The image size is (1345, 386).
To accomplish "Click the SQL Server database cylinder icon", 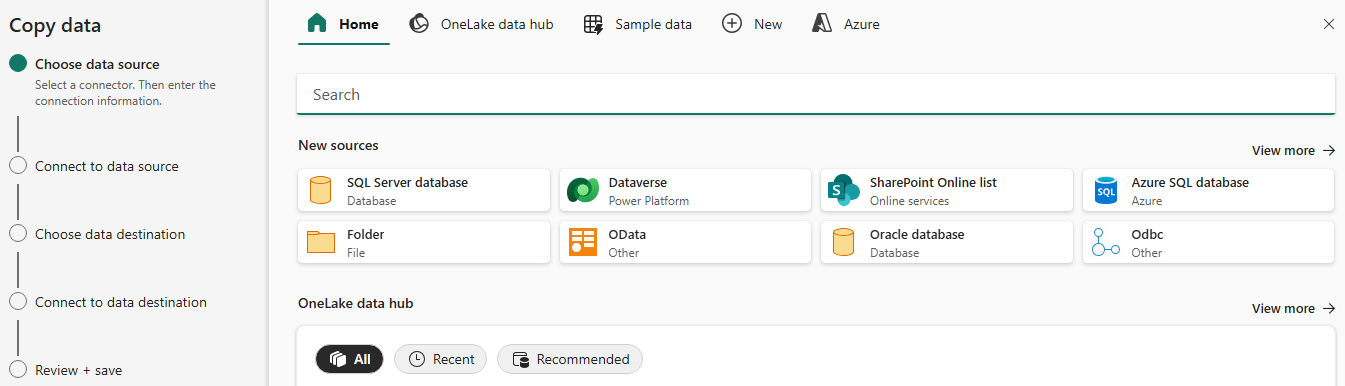I will [x=320, y=190].
